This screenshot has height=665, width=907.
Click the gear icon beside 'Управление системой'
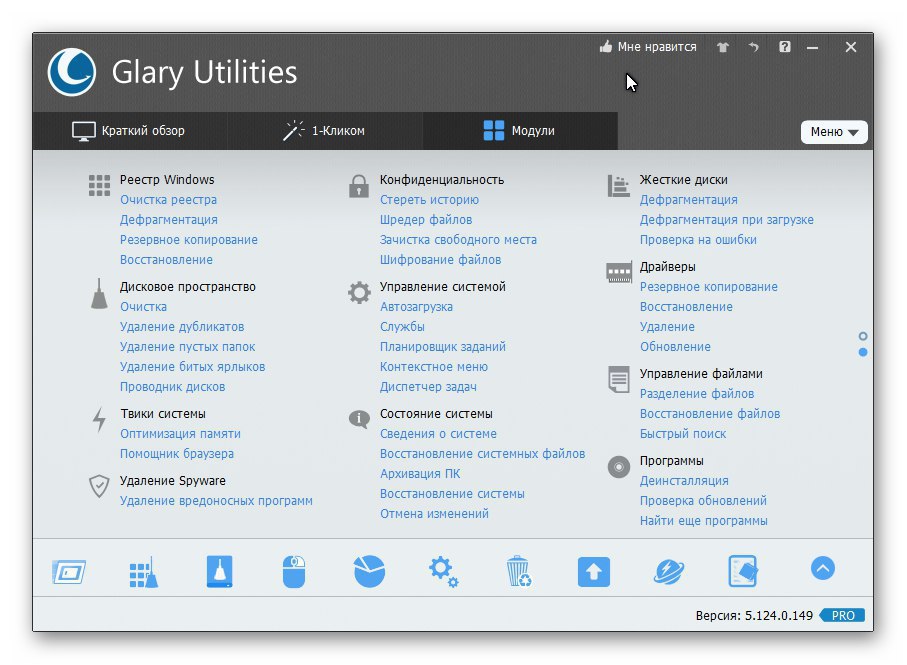pos(359,293)
